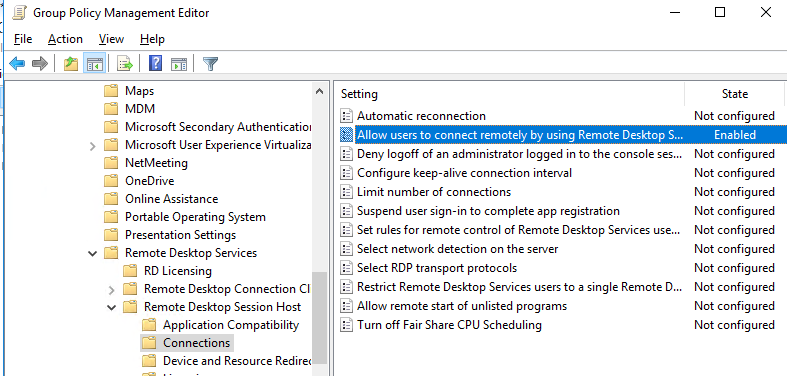Select 'Restrict Remote Desktop Services users' setting
The image size is (787, 376).
pos(519,287)
